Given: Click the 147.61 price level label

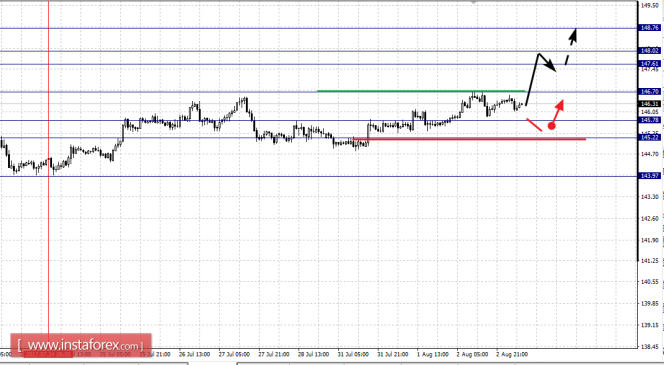Looking at the screenshot, I should (x=650, y=64).
